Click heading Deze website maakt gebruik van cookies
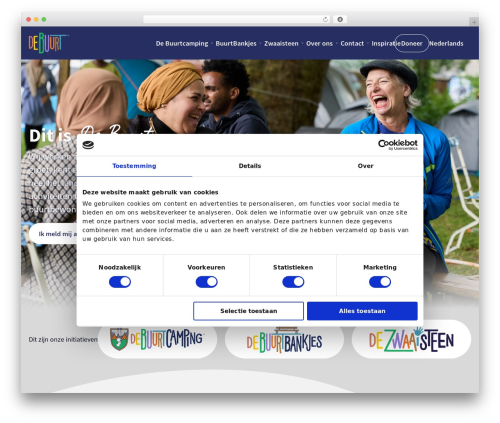The image size is (500, 423). (150, 192)
